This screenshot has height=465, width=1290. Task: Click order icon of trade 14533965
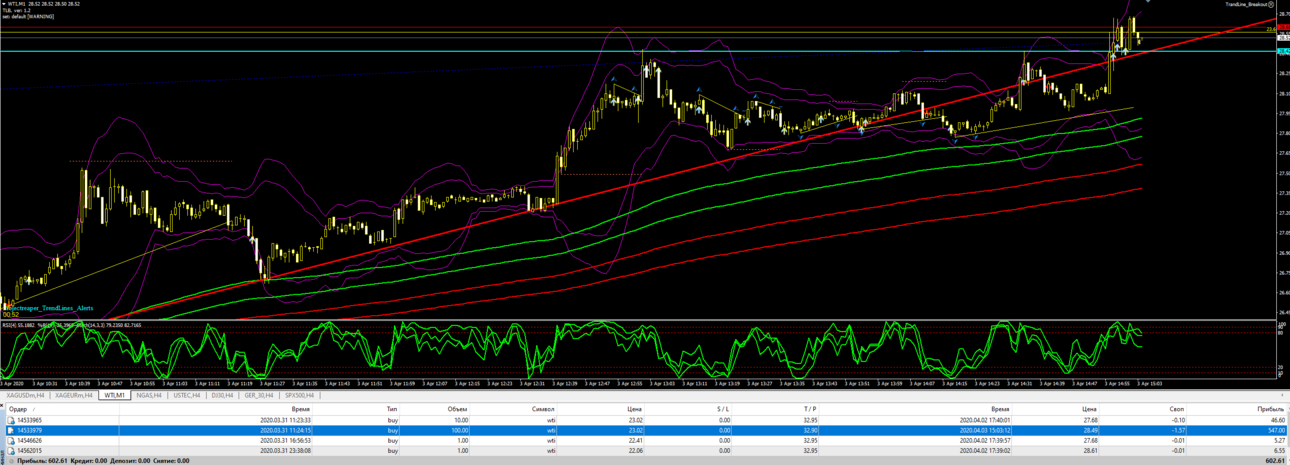point(11,421)
